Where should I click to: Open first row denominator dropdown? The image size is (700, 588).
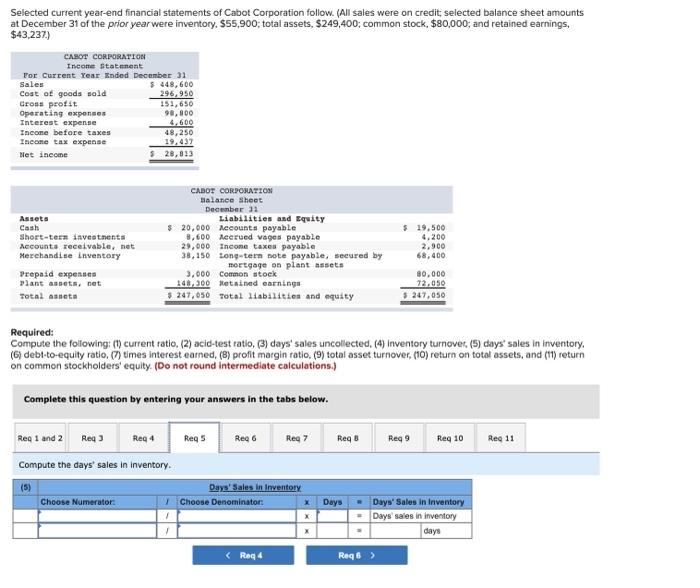click(x=237, y=516)
